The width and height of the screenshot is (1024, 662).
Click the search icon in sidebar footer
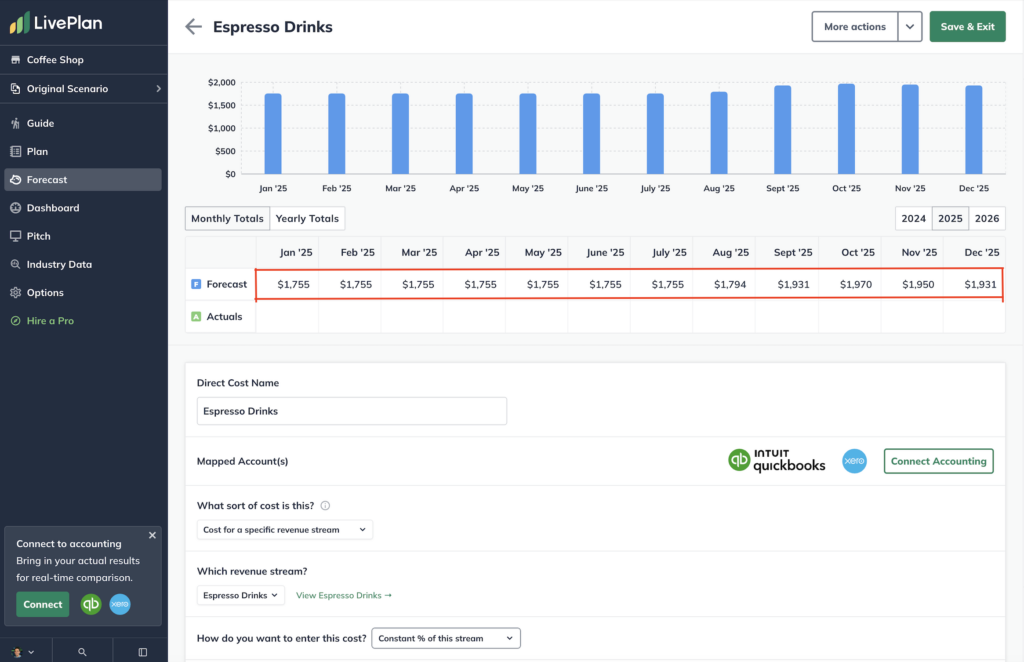point(82,651)
